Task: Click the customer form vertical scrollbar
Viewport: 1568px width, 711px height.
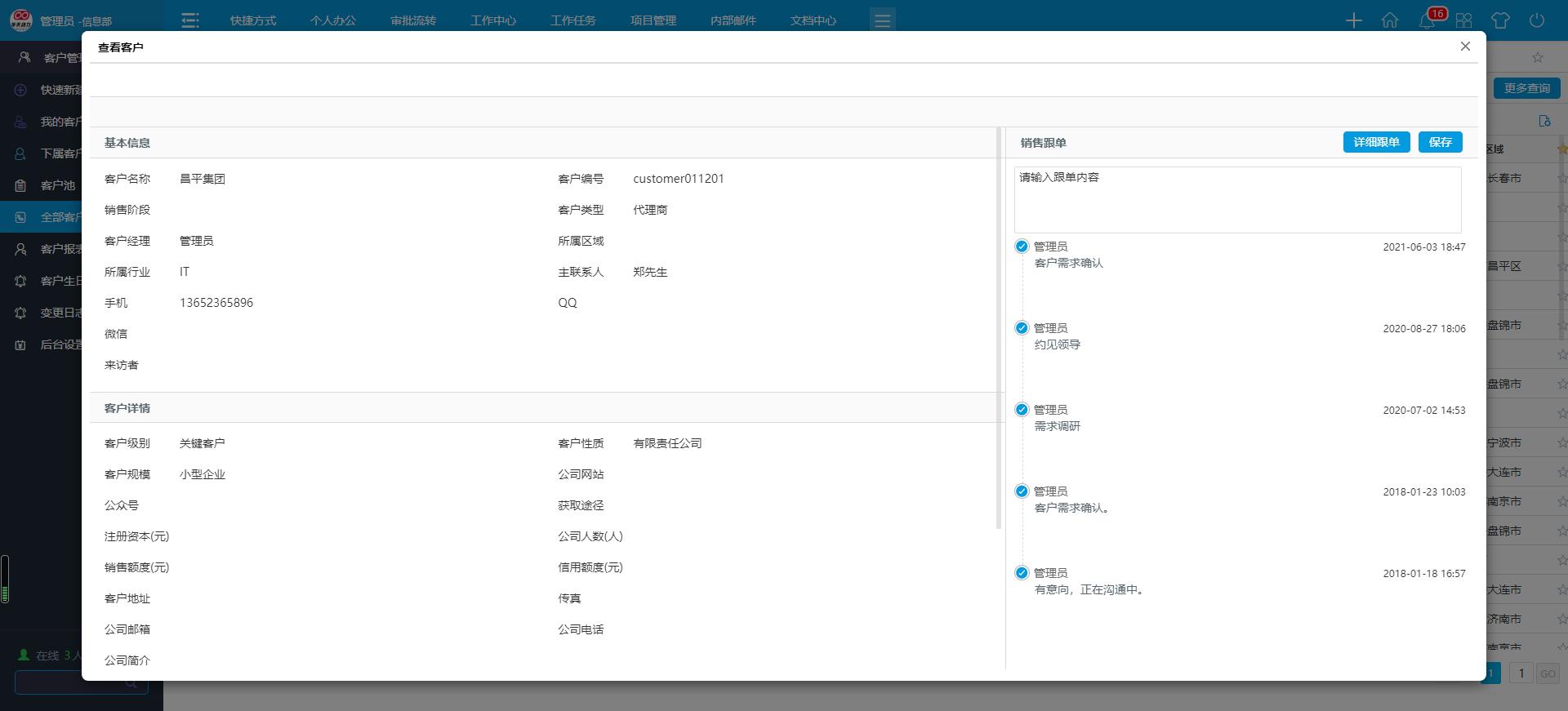Action: click(999, 327)
